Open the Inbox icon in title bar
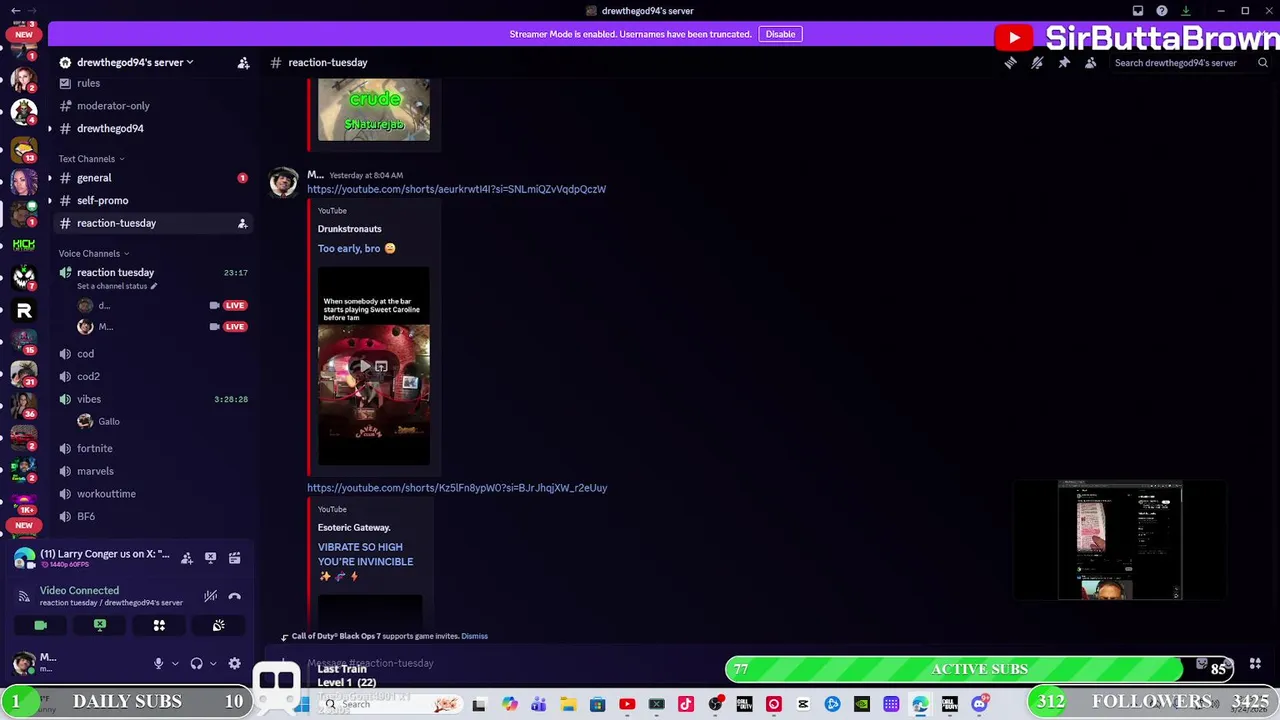Image resolution: width=1280 pixels, height=720 pixels. coord(1138,11)
